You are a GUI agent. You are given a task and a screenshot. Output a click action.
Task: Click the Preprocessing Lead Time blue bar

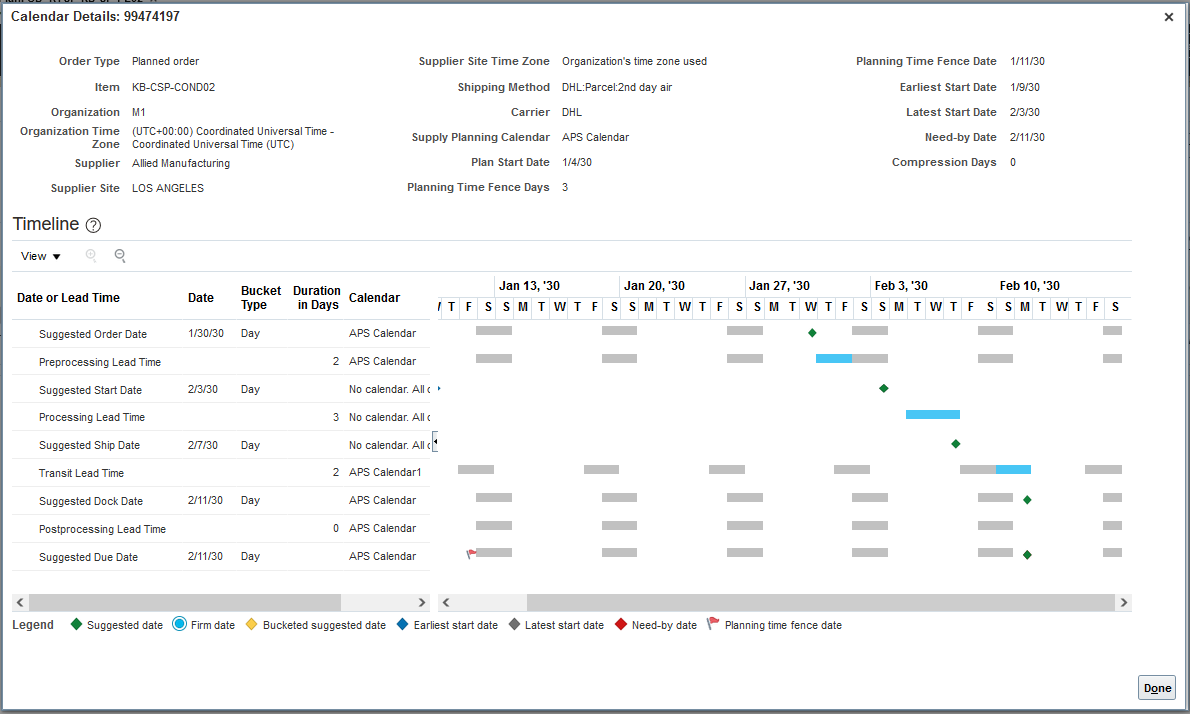(834, 358)
